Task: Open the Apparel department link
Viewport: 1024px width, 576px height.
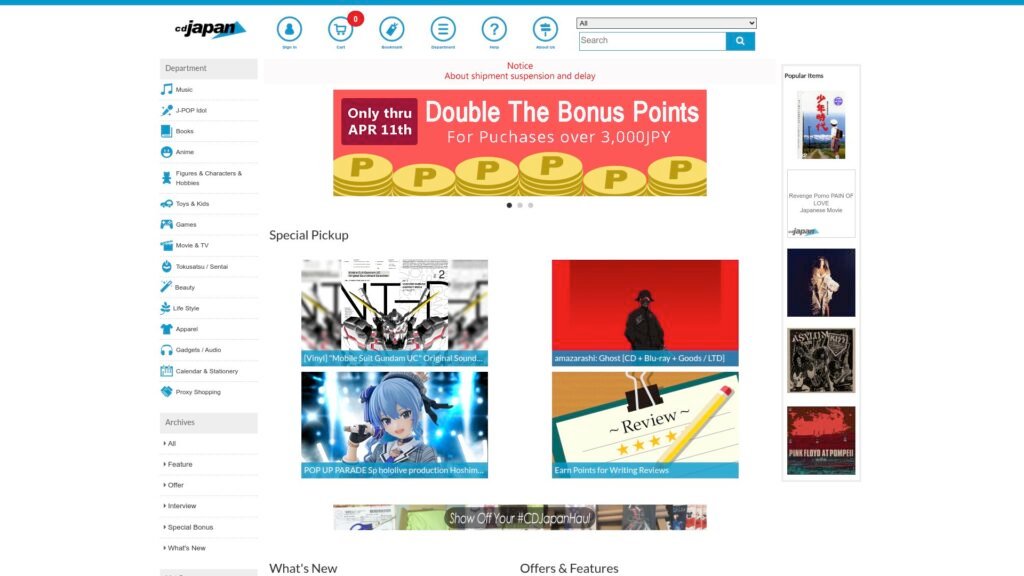Action: [x=187, y=329]
